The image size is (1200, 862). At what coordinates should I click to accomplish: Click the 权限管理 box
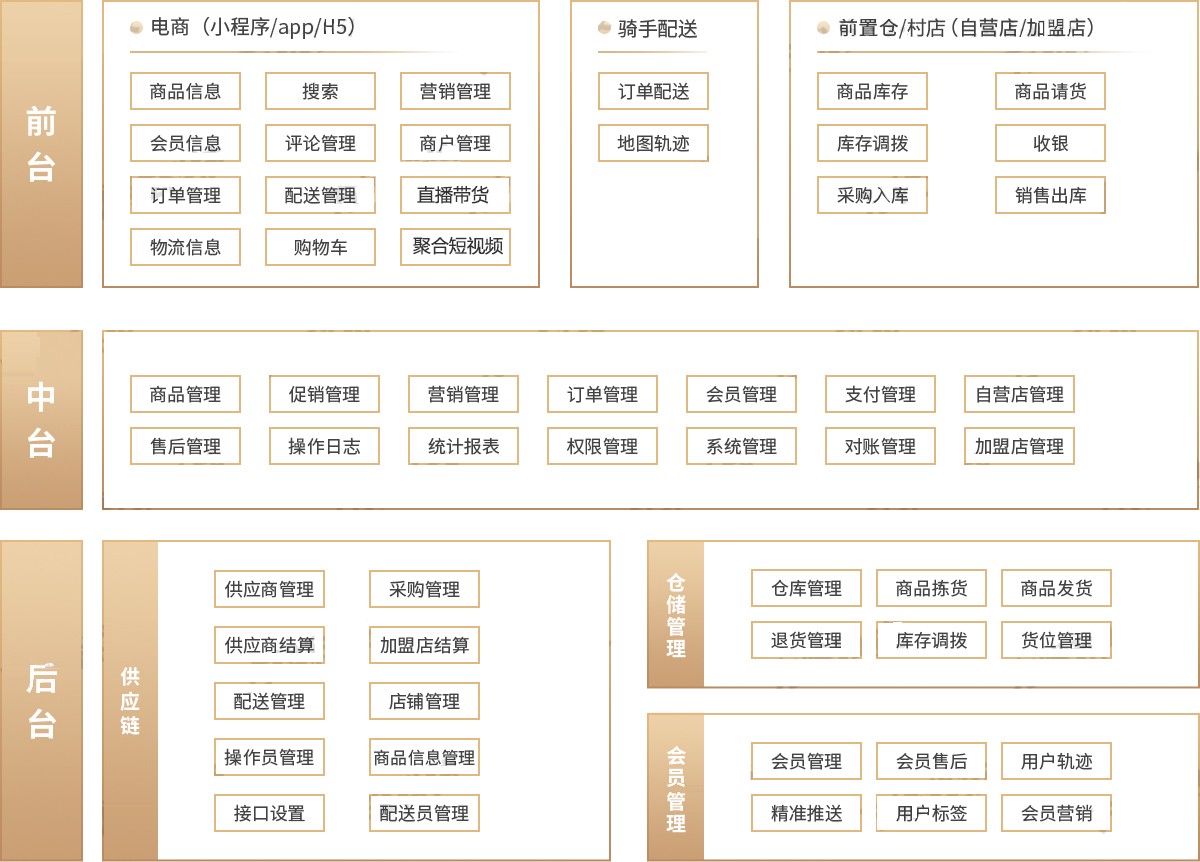coord(602,446)
